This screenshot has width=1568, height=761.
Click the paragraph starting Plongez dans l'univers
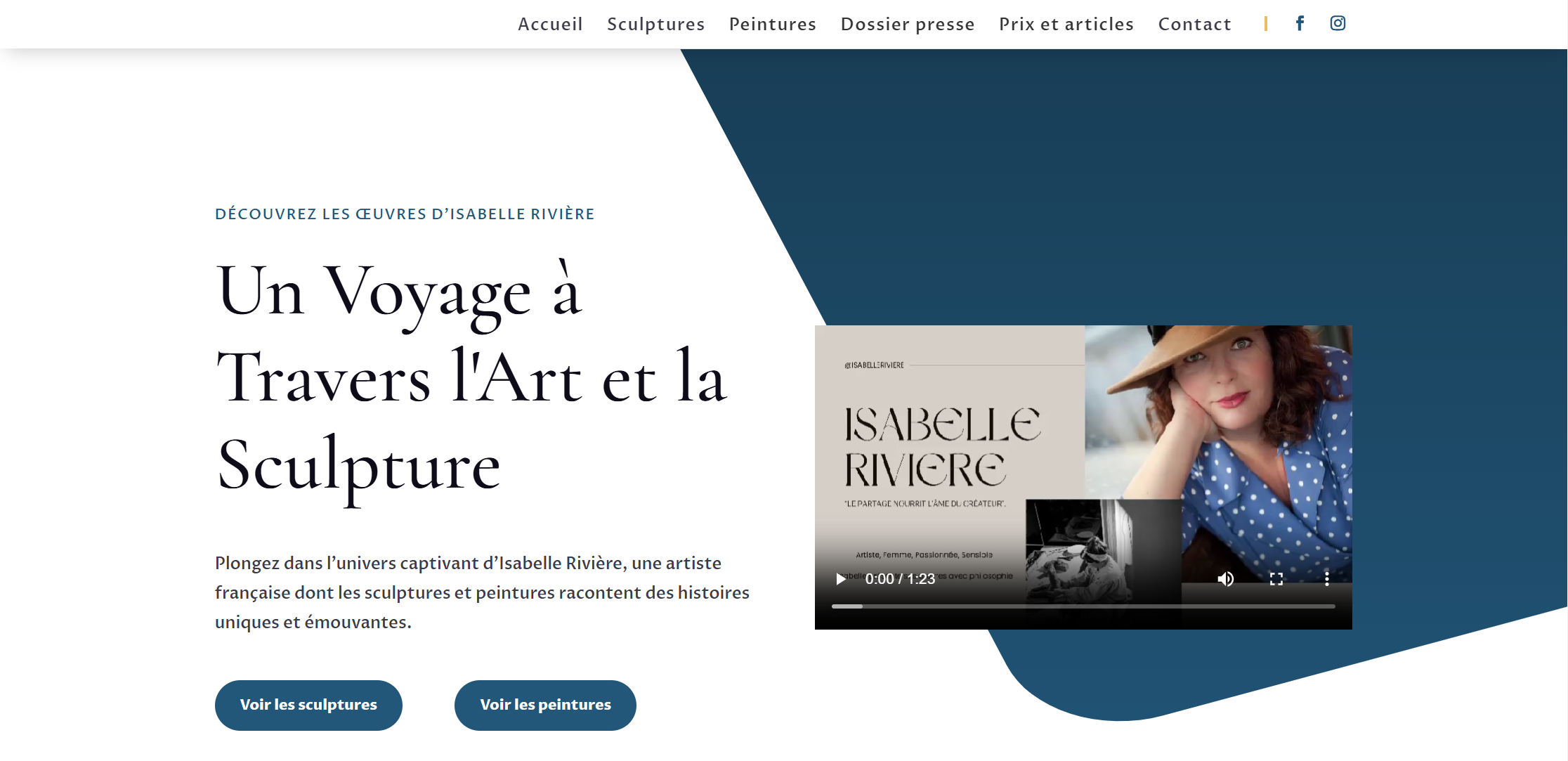[482, 592]
